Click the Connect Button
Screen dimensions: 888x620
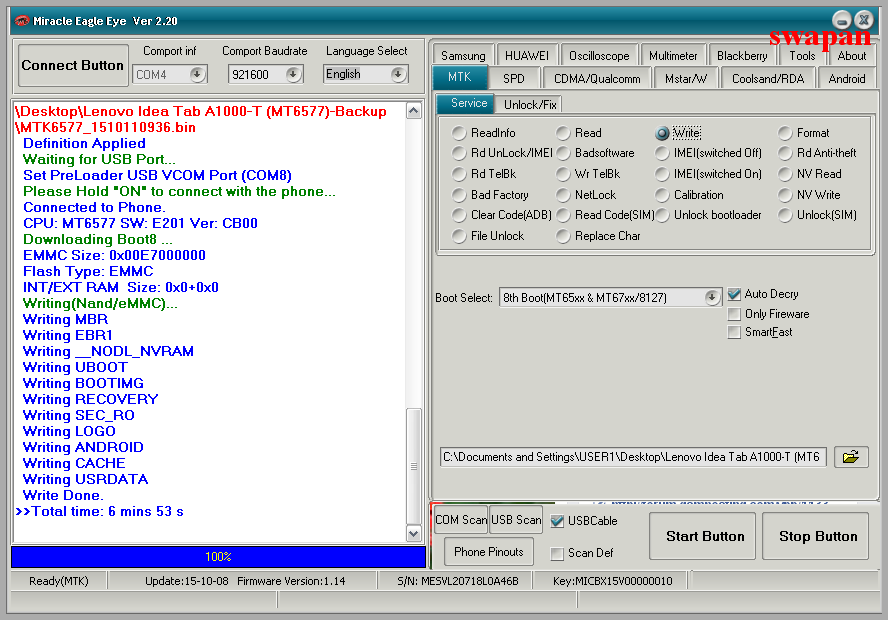pyautogui.click(x=72, y=65)
